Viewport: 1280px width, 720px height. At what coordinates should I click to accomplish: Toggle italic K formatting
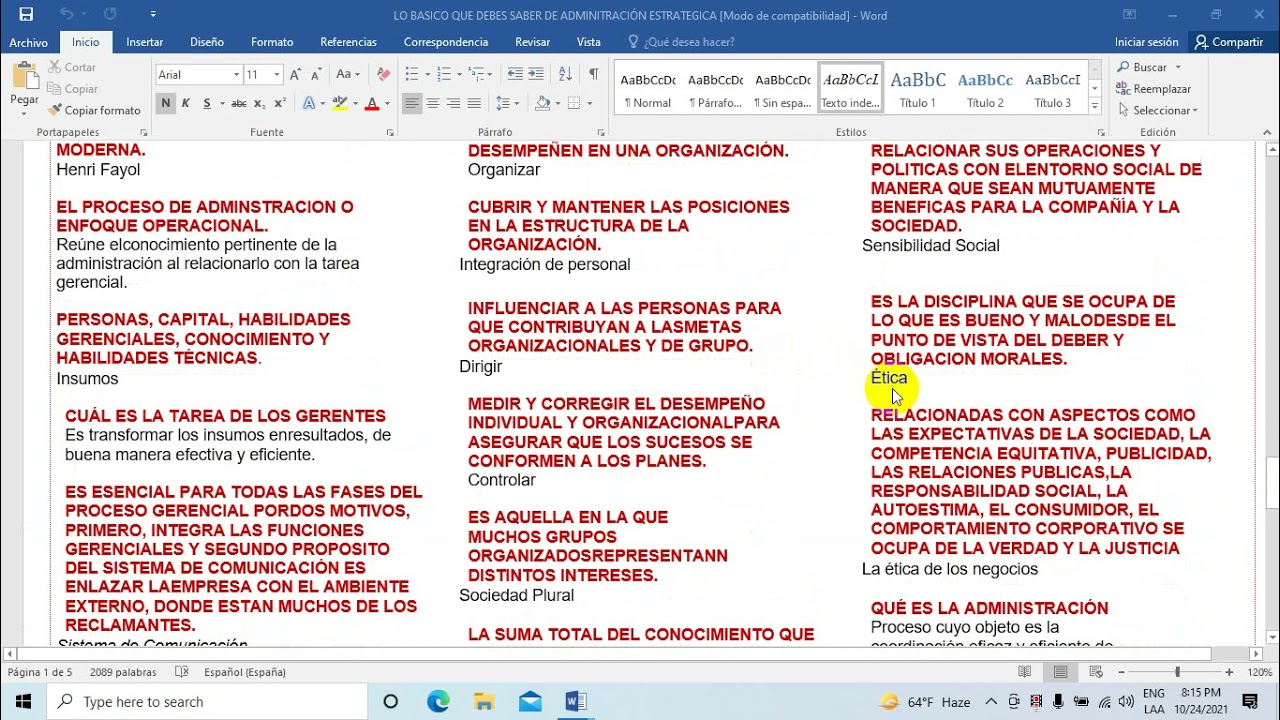187,103
